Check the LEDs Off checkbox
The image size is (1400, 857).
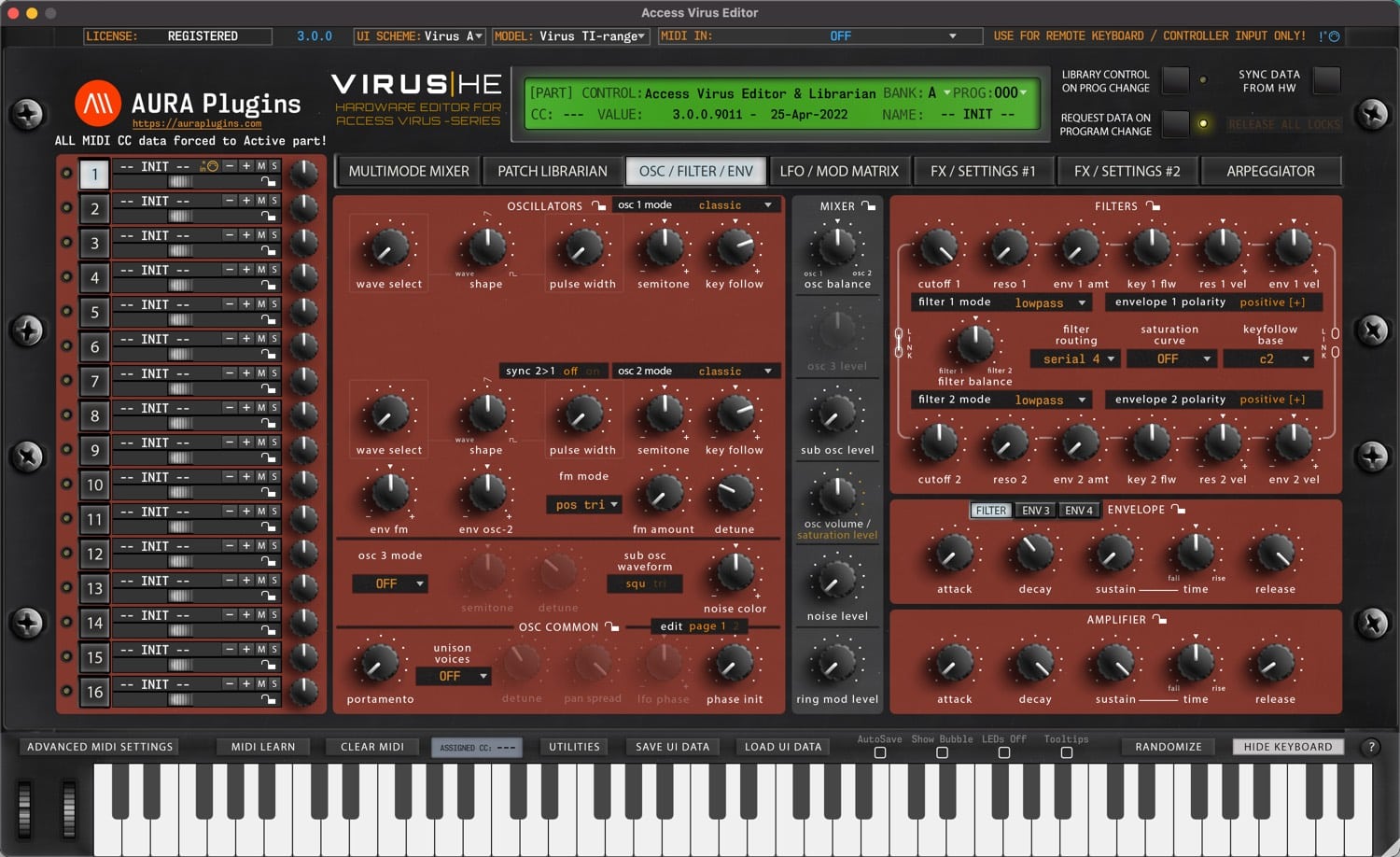(1004, 753)
